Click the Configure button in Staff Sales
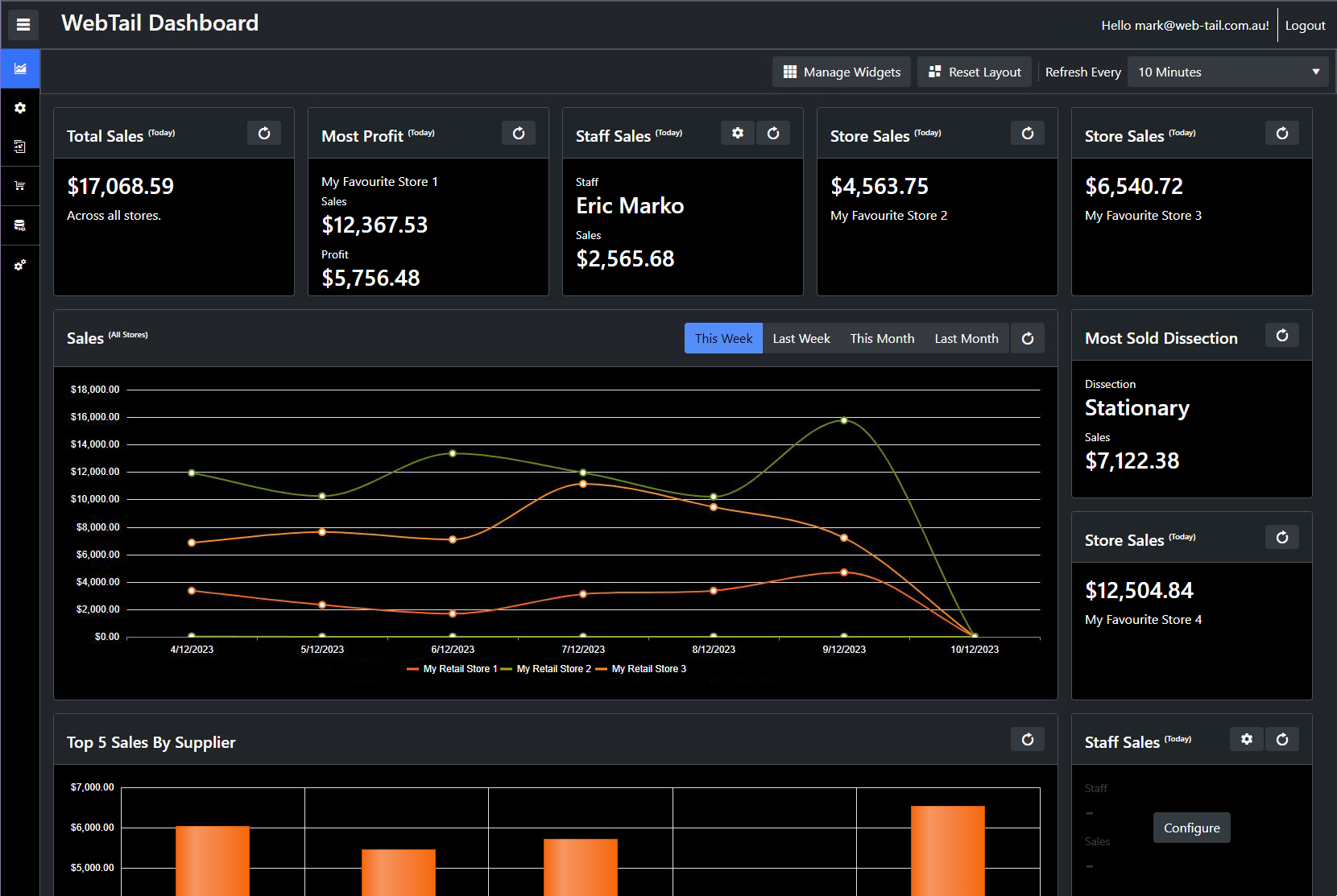The height and width of the screenshot is (896, 1337). coord(1192,828)
